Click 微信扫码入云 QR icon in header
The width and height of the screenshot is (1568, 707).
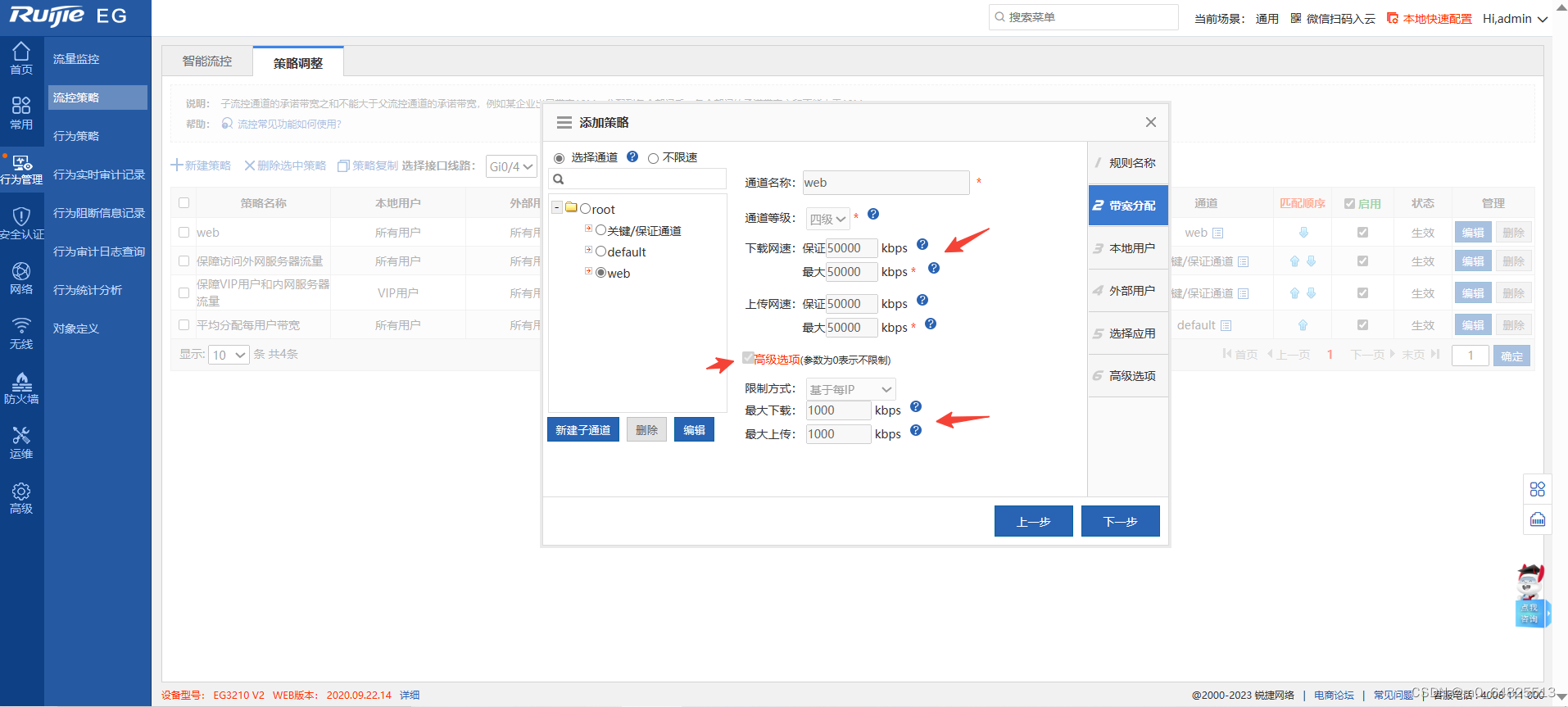pos(1296,18)
